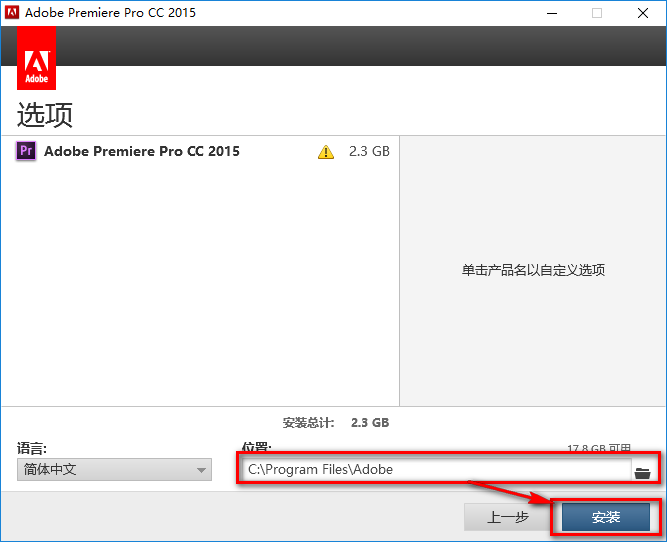Click the disabled maximize window button

coord(597,13)
